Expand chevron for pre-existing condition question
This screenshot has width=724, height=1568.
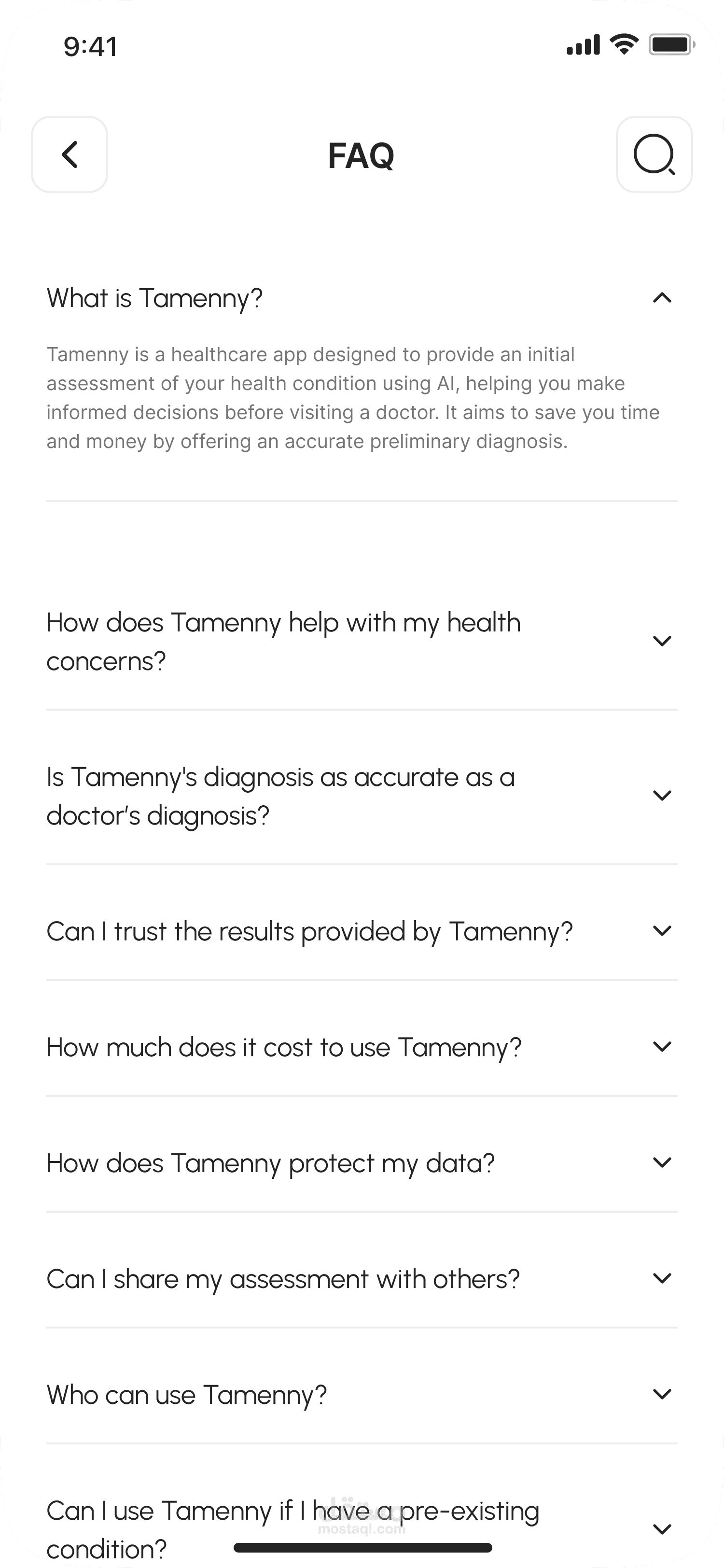click(x=661, y=1528)
